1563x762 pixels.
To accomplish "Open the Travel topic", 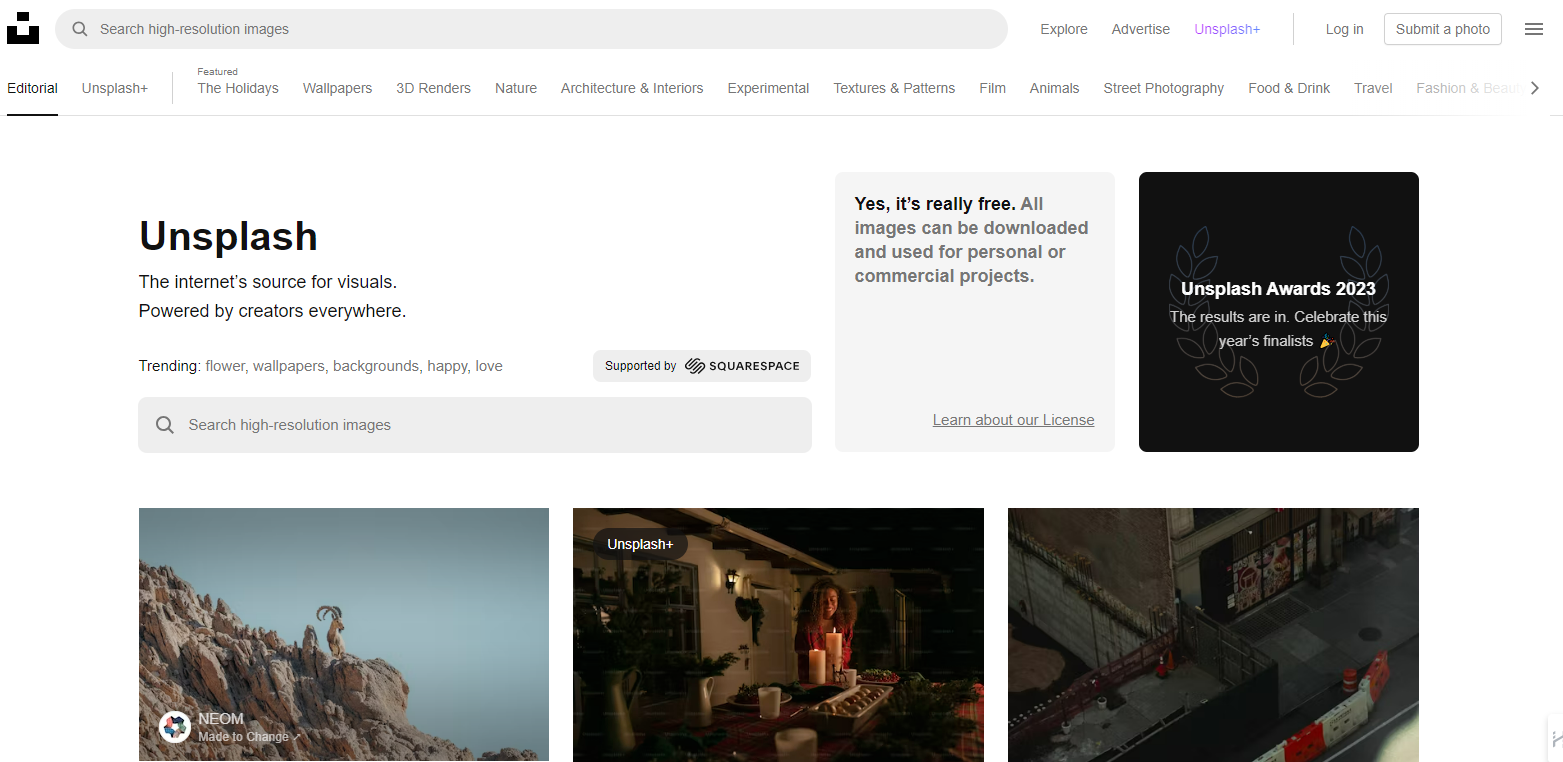I will pyautogui.click(x=1373, y=88).
